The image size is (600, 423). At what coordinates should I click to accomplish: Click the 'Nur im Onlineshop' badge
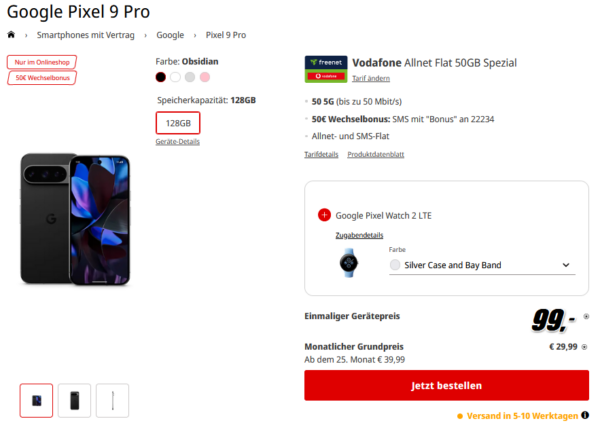(x=42, y=62)
